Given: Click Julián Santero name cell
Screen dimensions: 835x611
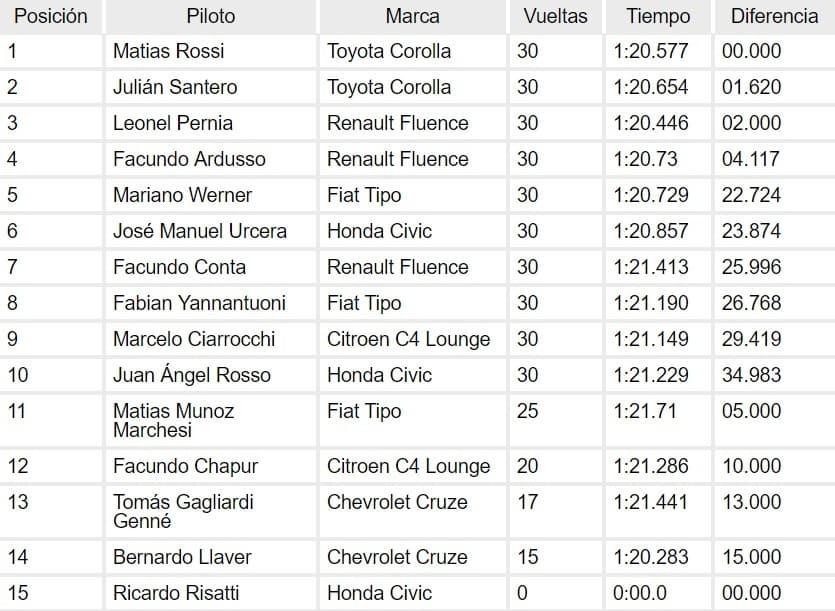Looking at the screenshot, I should click(211, 87).
